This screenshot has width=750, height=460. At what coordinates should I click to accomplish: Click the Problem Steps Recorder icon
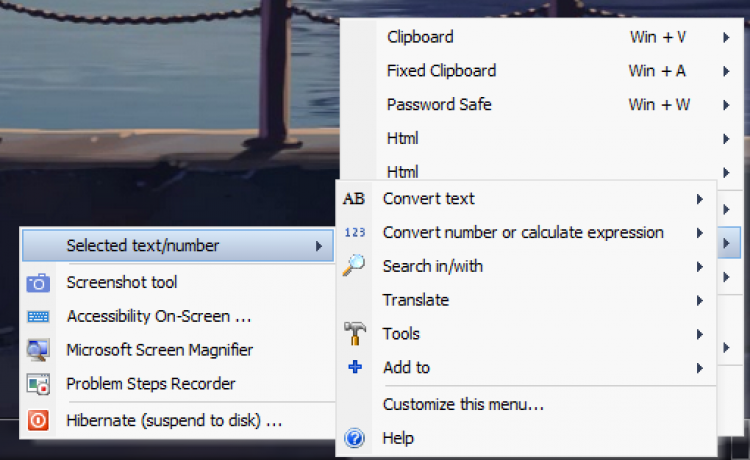38,384
